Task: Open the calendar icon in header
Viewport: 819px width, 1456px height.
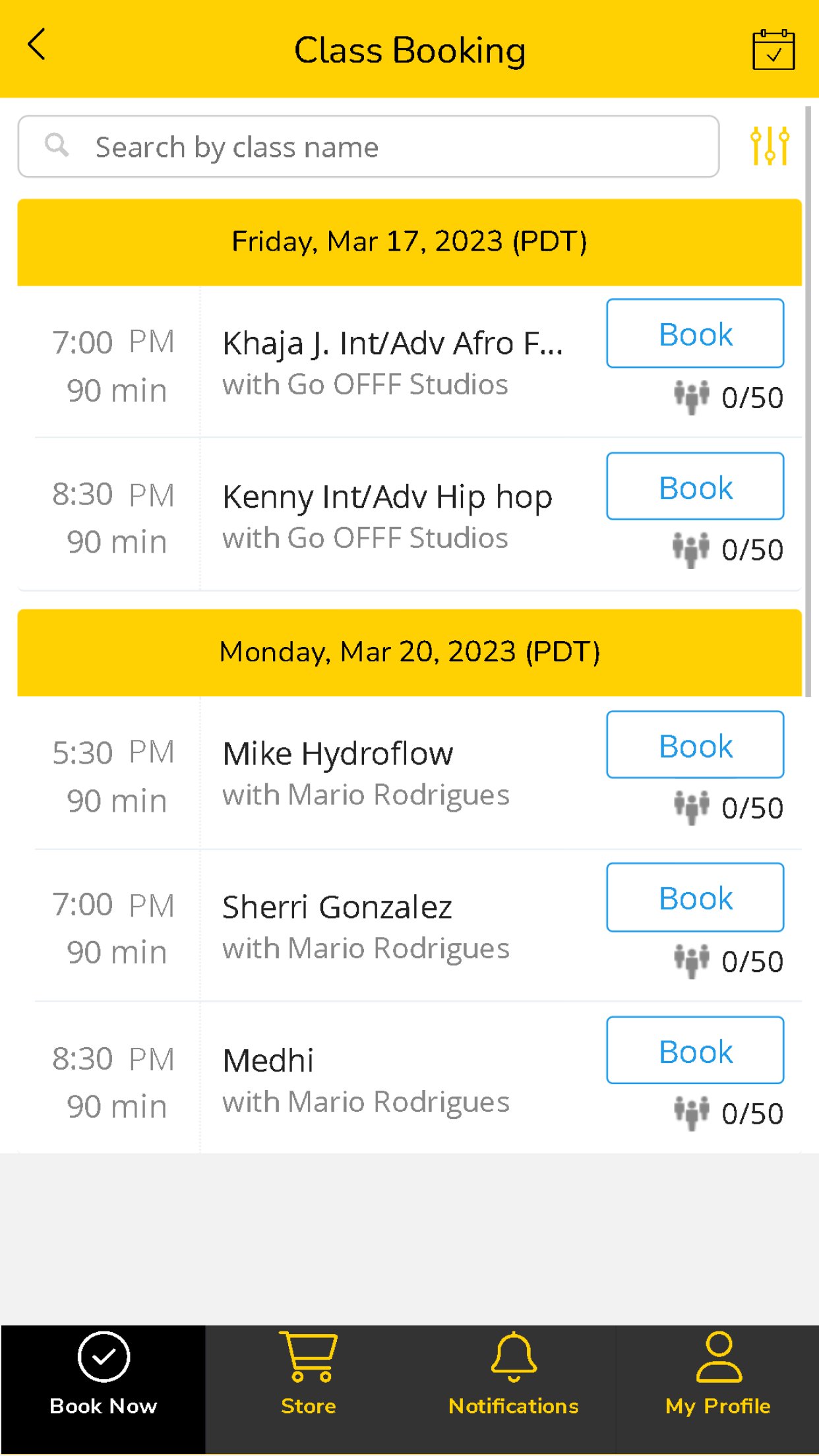Action: [x=773, y=49]
